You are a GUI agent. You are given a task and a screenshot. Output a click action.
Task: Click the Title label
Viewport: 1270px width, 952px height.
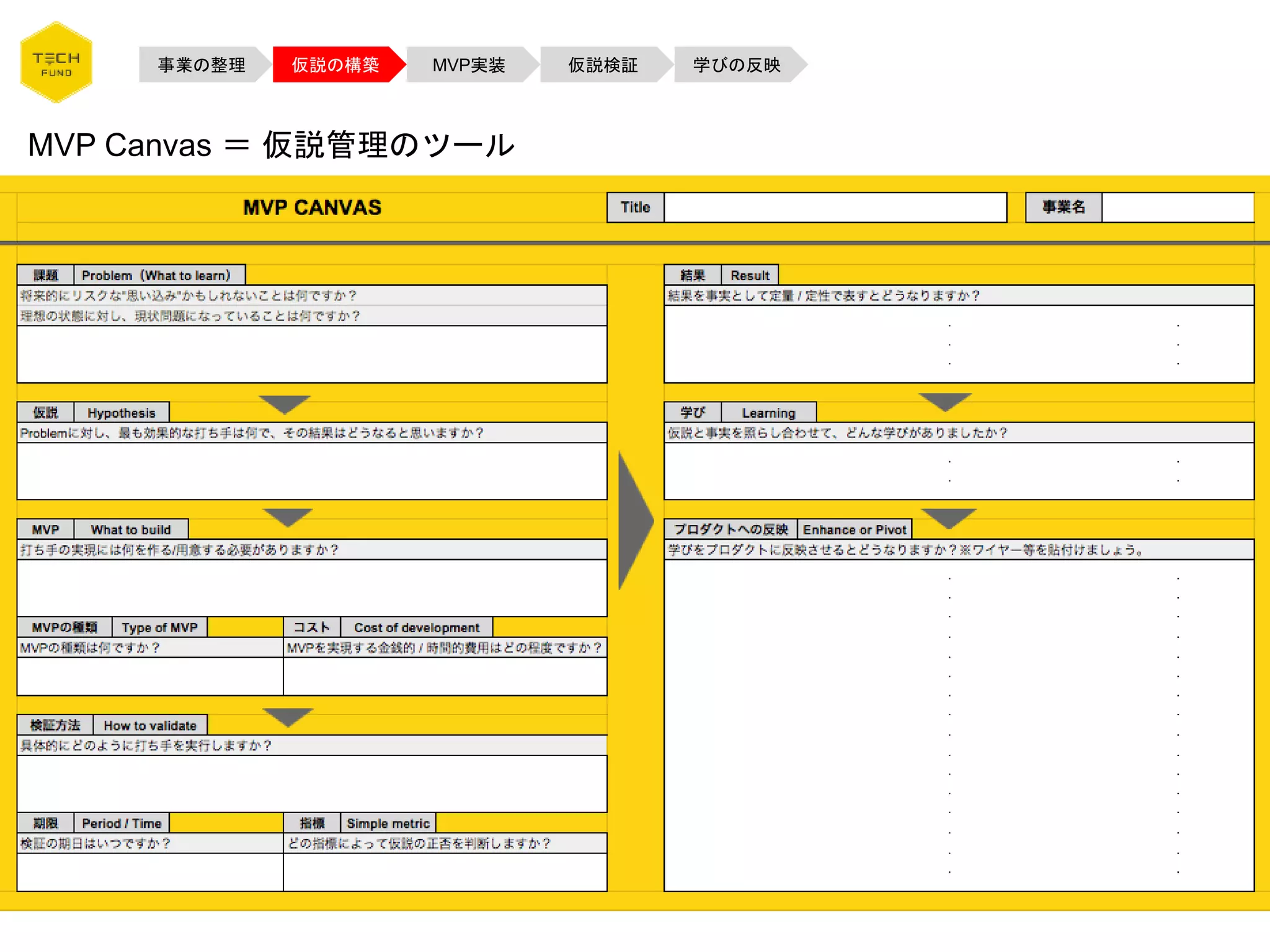pos(636,207)
